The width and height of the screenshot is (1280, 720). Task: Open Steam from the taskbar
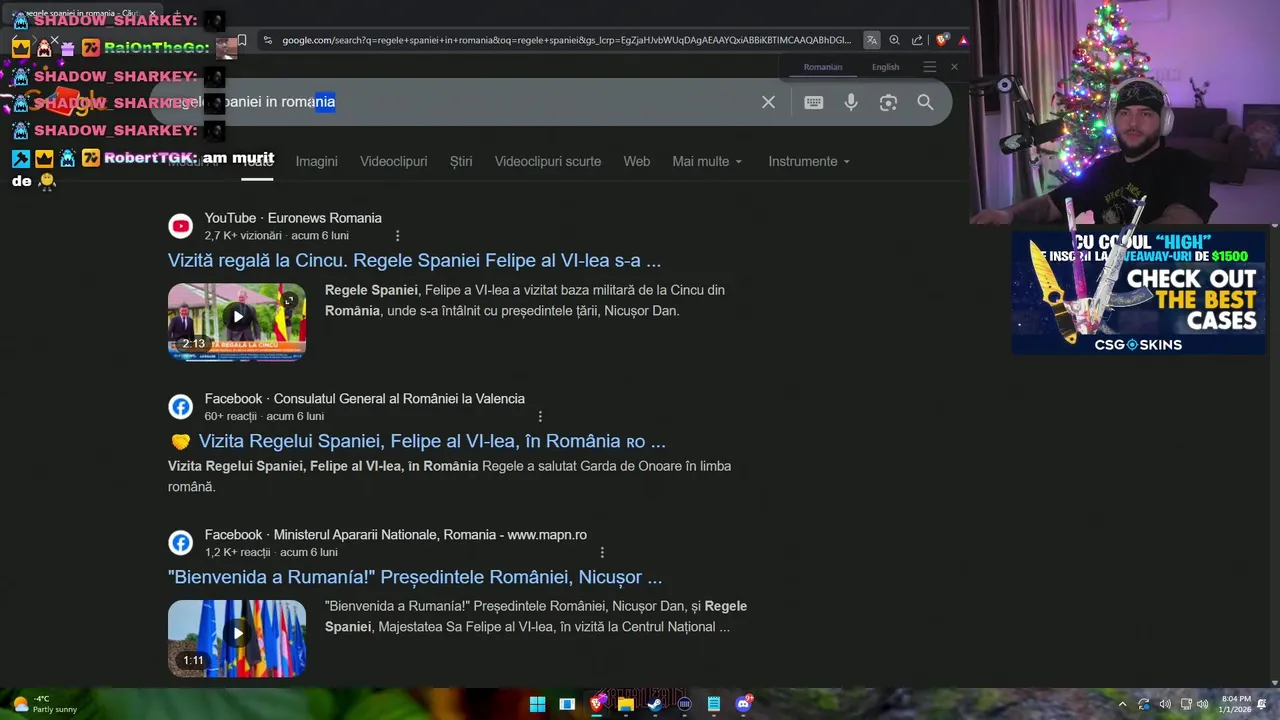point(655,704)
